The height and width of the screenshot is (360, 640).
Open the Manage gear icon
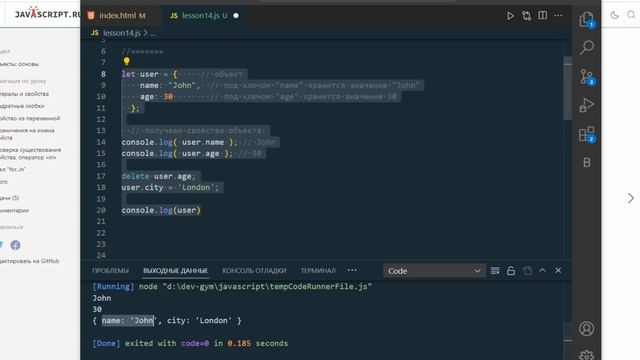tap(587, 355)
